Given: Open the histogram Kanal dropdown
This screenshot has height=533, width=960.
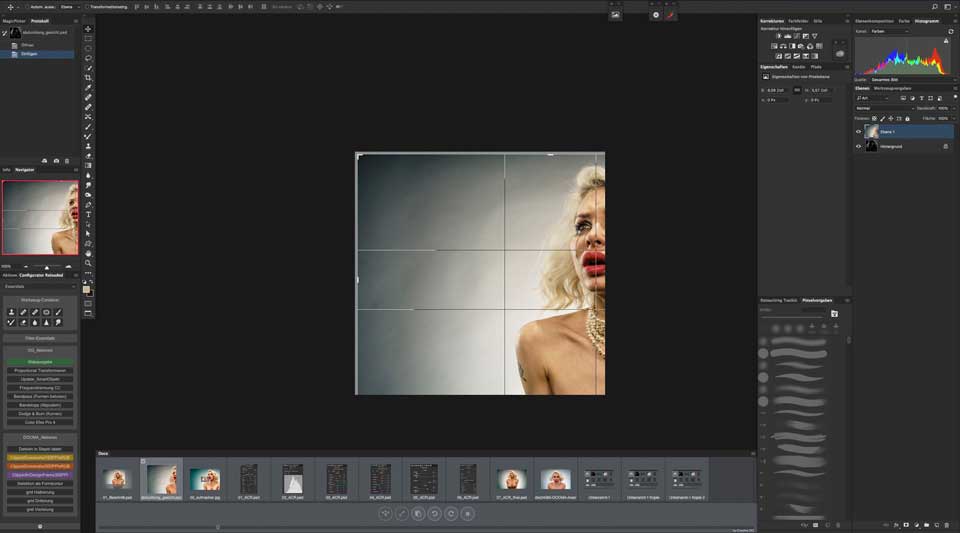Looking at the screenshot, I should click(888, 31).
